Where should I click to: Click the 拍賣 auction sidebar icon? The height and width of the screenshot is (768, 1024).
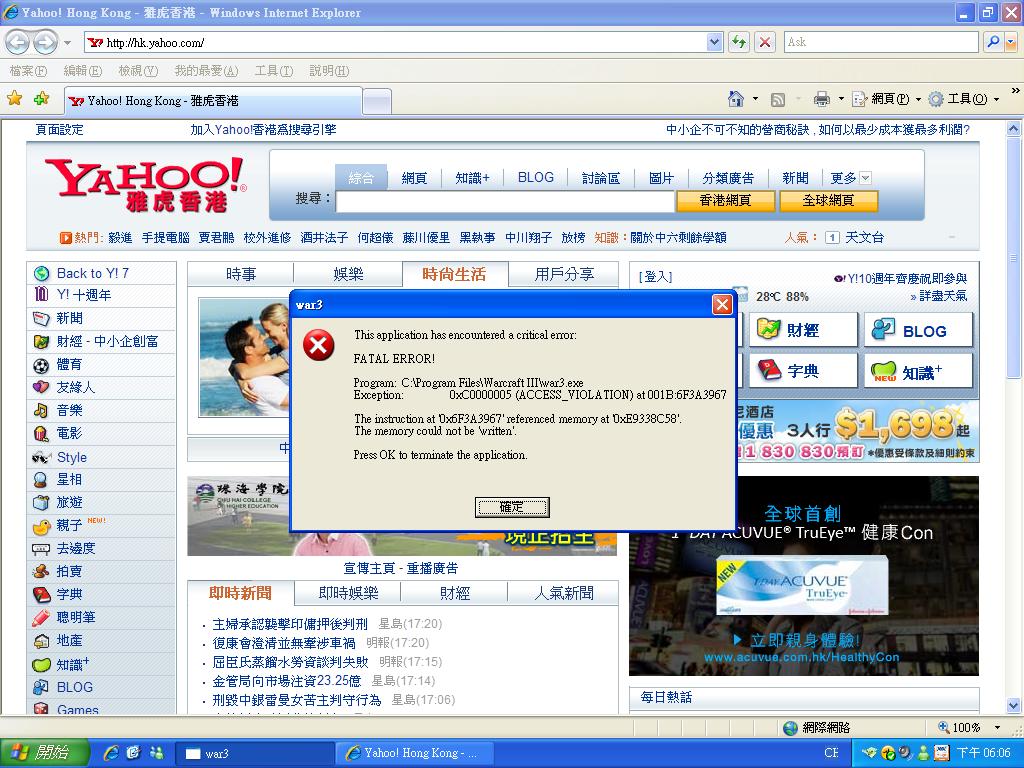pos(41,571)
